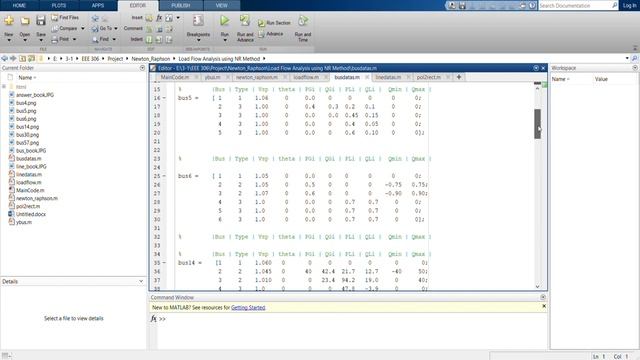Click the Compare button

tap(64, 29)
